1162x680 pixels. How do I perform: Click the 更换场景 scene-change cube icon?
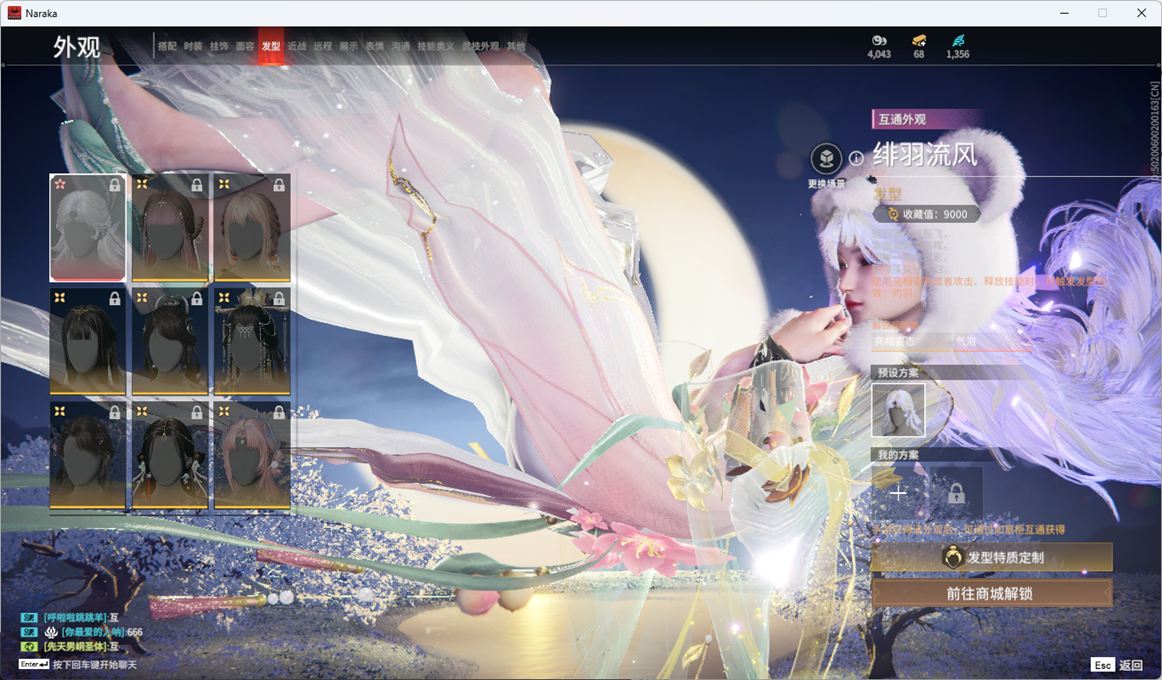(x=826, y=158)
